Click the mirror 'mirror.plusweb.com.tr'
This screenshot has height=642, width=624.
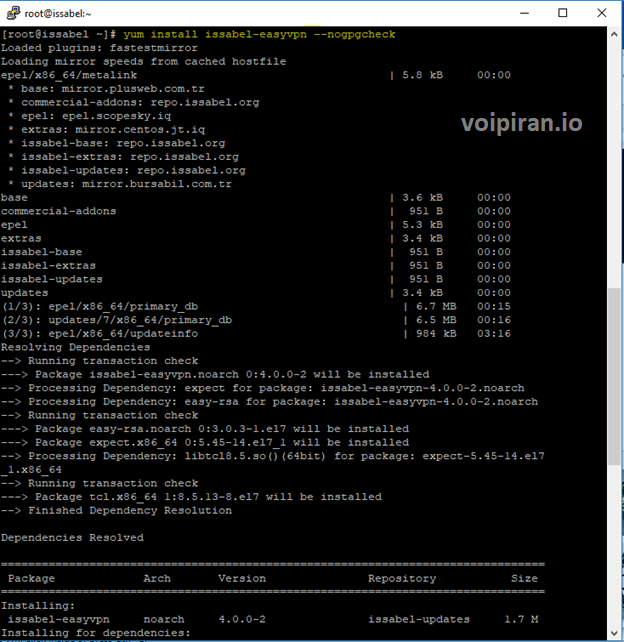coord(133,89)
